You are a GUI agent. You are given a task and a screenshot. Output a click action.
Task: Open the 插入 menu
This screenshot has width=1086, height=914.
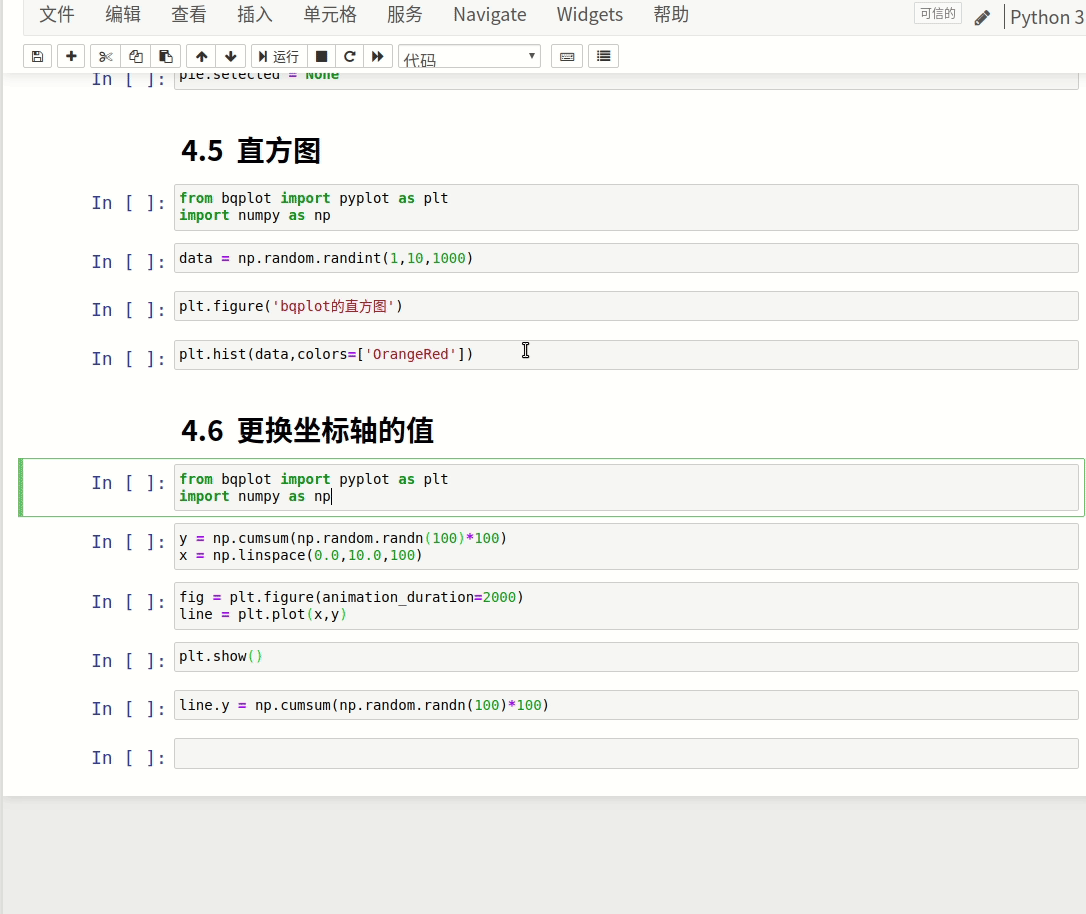(255, 15)
